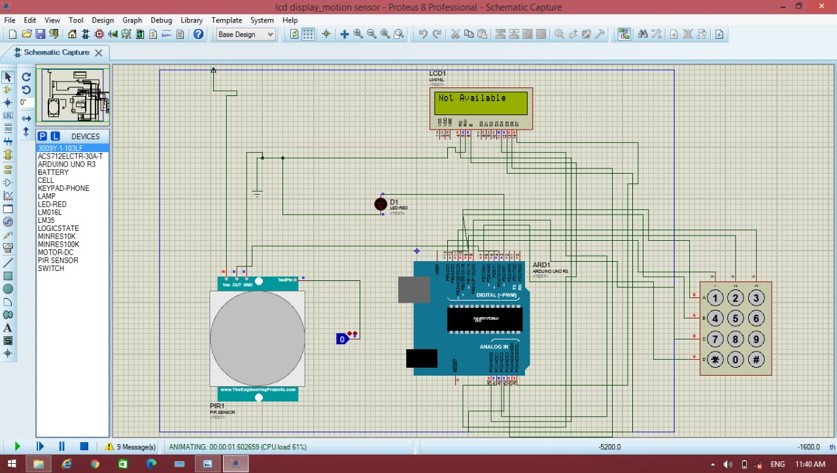
Task: Click the Undo arrow icon
Action: click(423, 34)
